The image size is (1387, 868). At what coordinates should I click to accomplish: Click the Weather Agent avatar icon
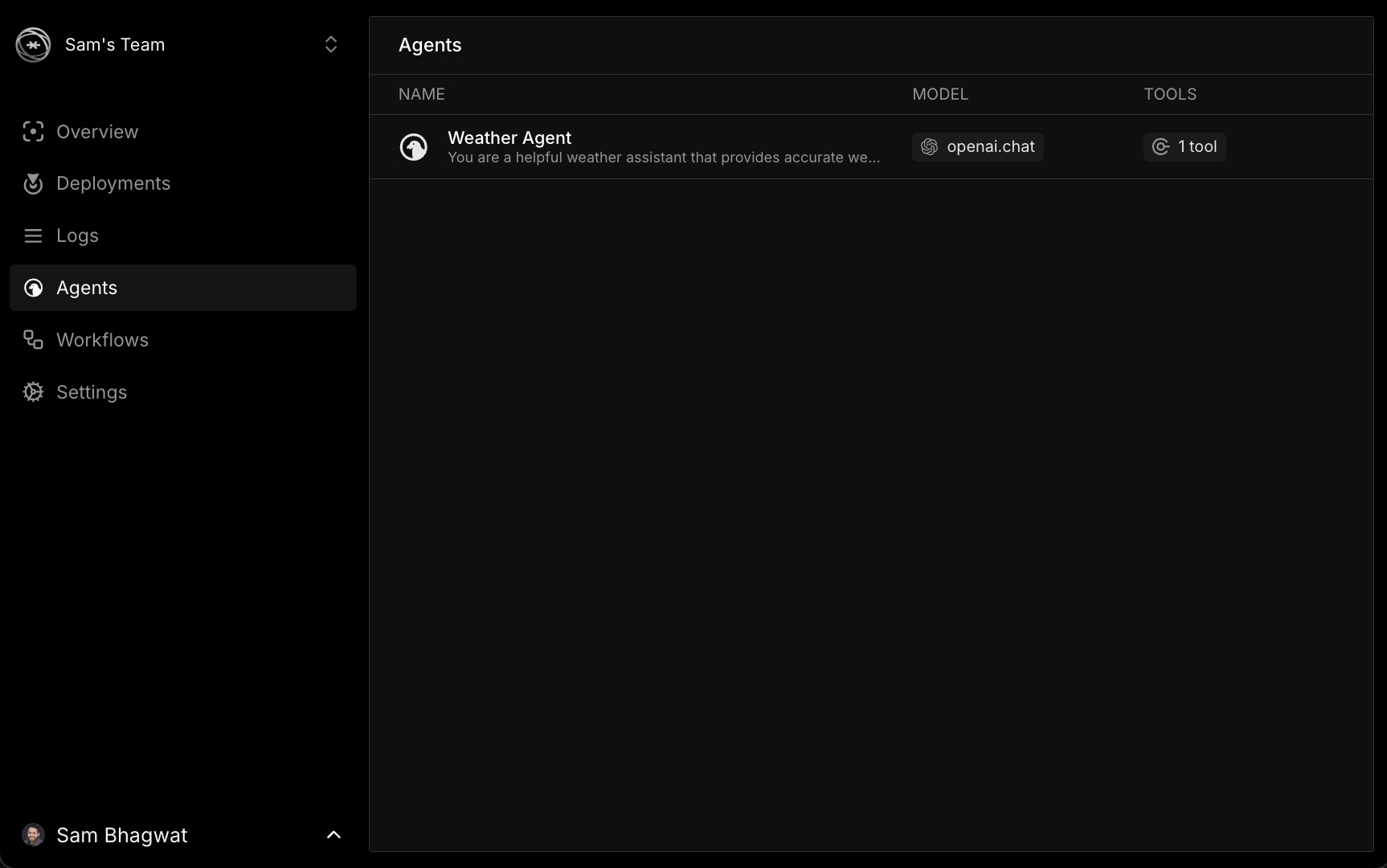pos(414,147)
